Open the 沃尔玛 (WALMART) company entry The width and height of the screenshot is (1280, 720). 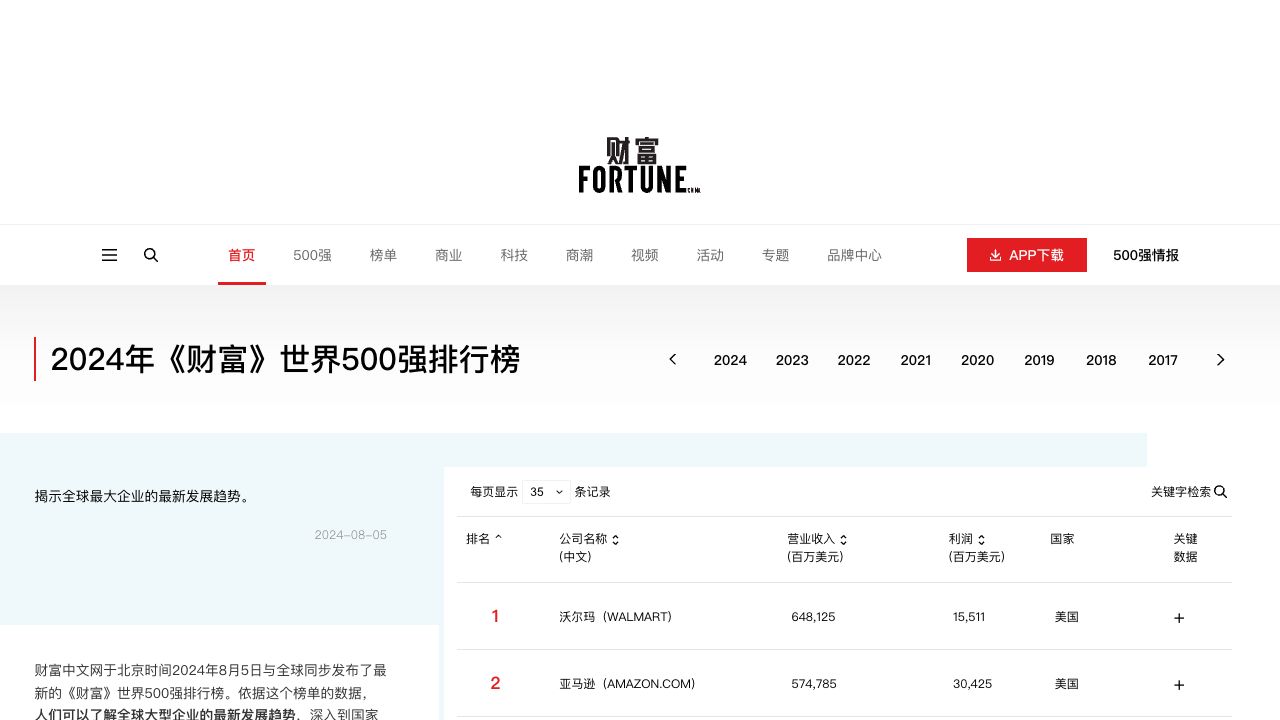pos(615,617)
